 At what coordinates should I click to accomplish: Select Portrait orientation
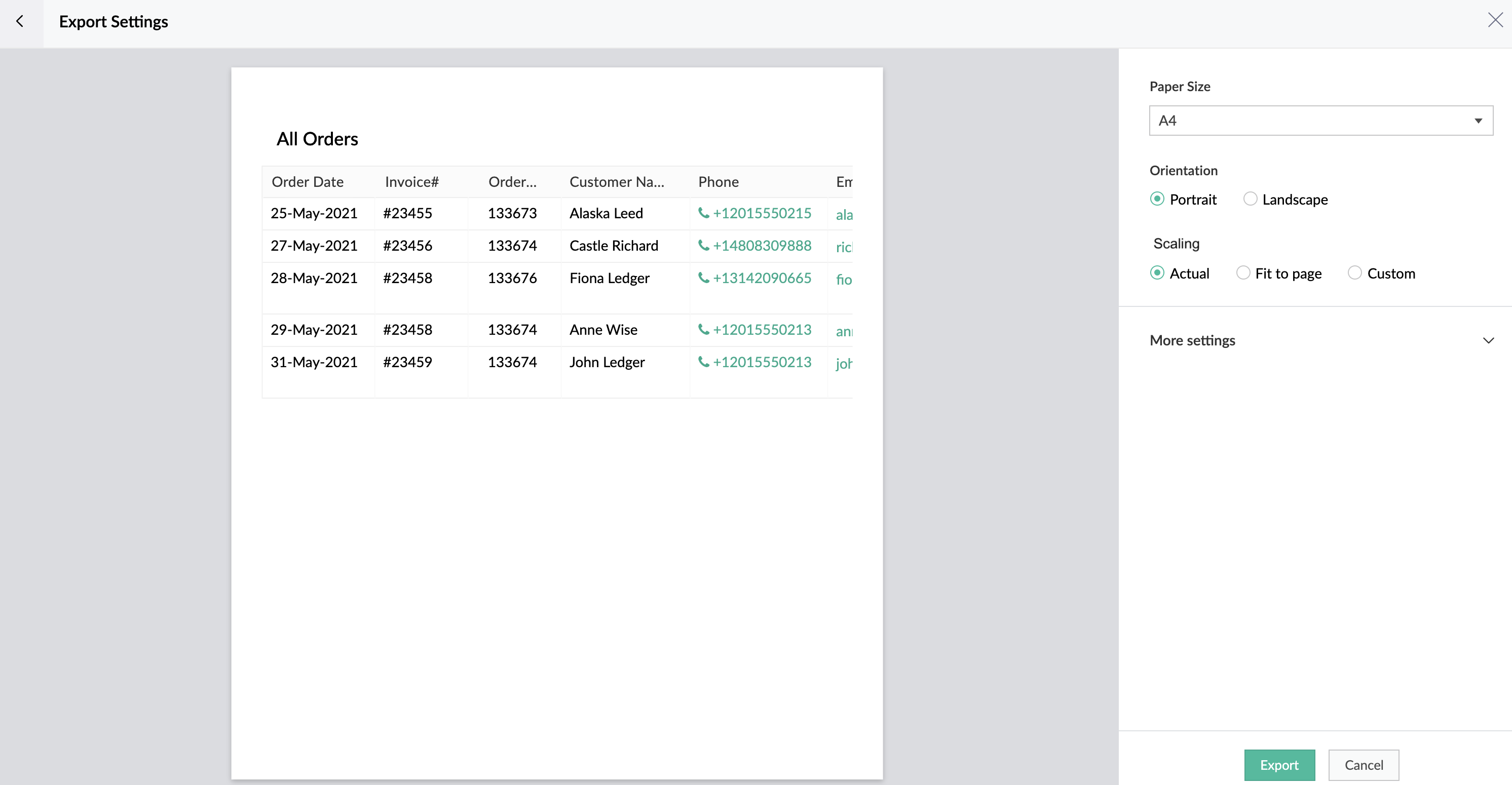(1157, 199)
